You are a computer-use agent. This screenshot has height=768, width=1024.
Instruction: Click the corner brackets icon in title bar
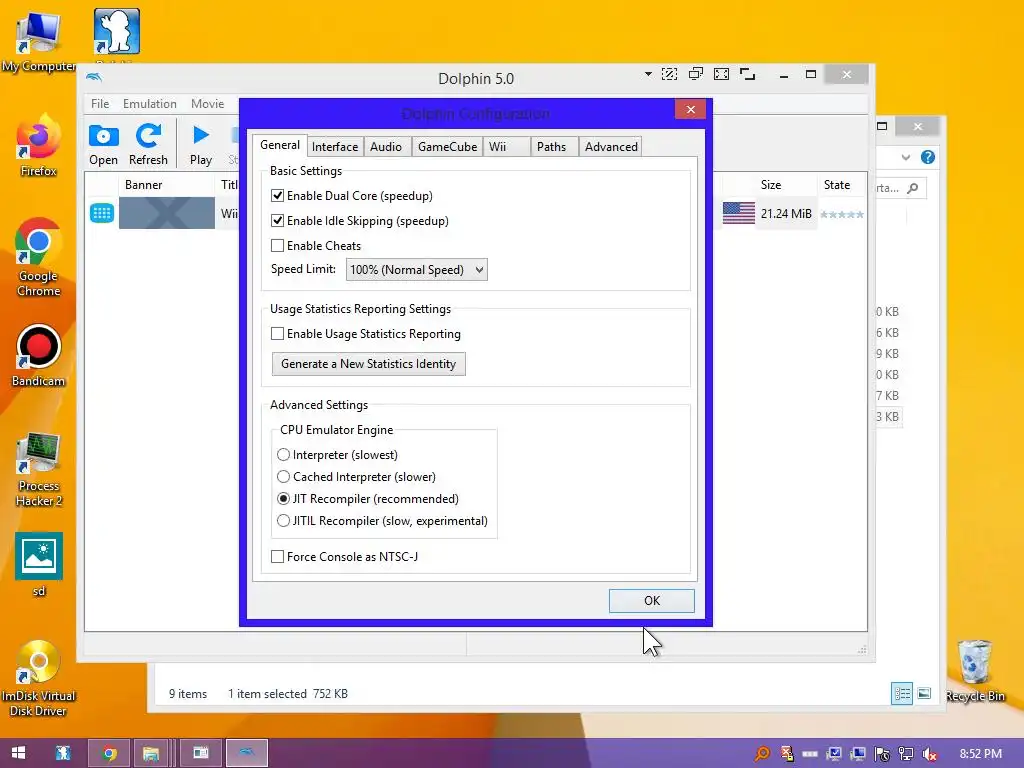coord(747,74)
